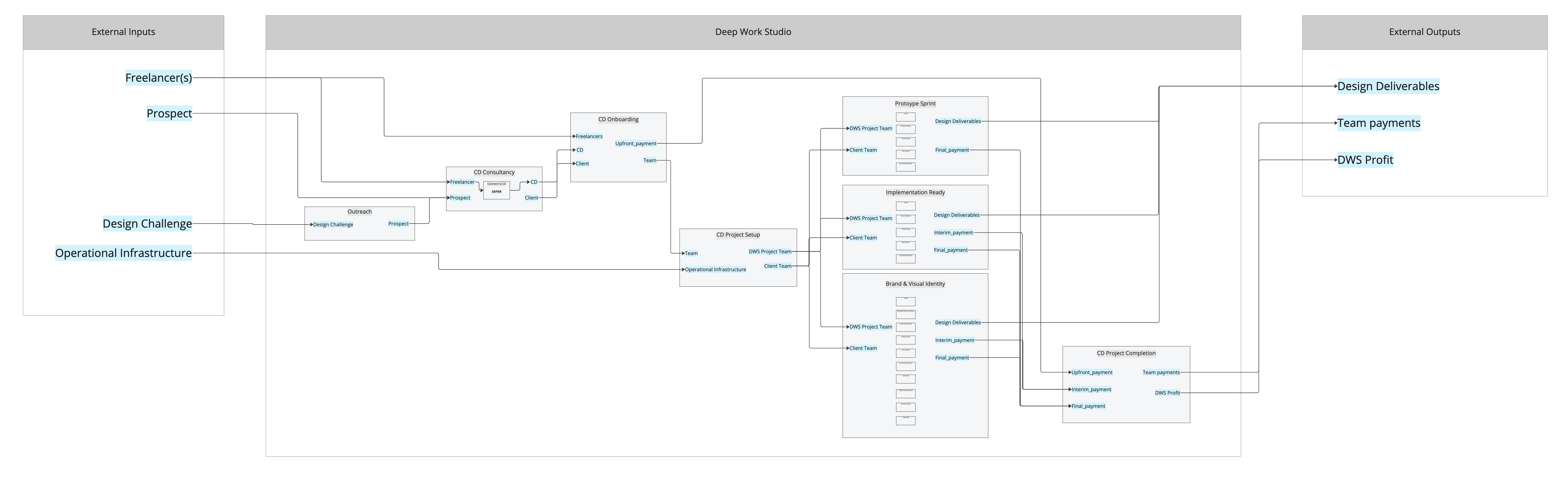1568x477 pixels.
Task: Click the CD input port in CD Onboarding
Action: click(x=579, y=150)
